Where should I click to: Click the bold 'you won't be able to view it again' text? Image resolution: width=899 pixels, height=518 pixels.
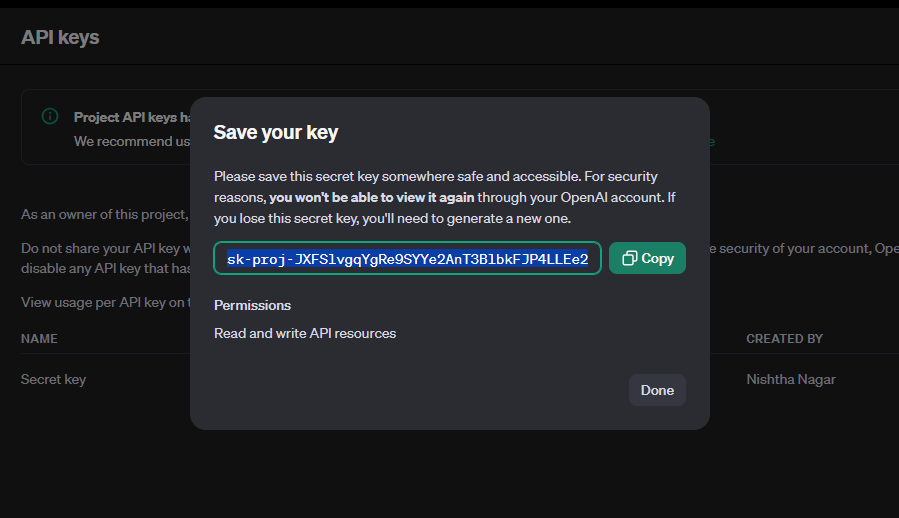tap(372, 197)
